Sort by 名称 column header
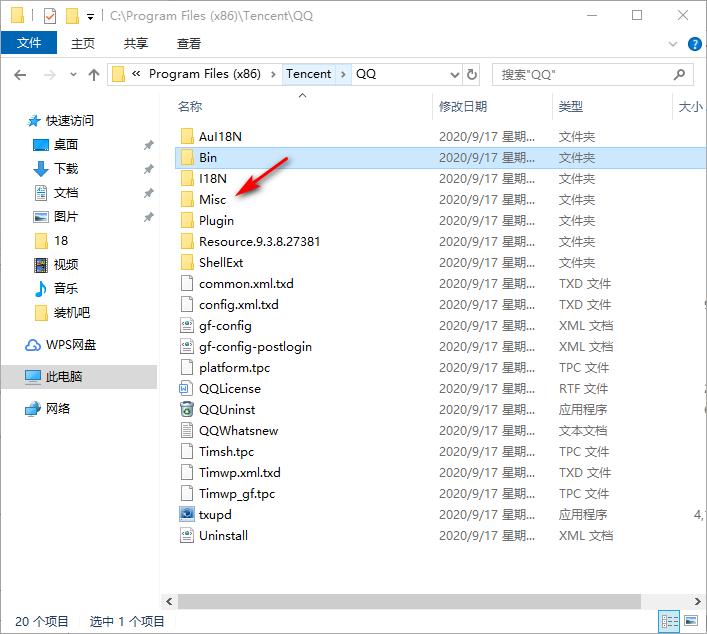The height and width of the screenshot is (634, 707). [190, 106]
